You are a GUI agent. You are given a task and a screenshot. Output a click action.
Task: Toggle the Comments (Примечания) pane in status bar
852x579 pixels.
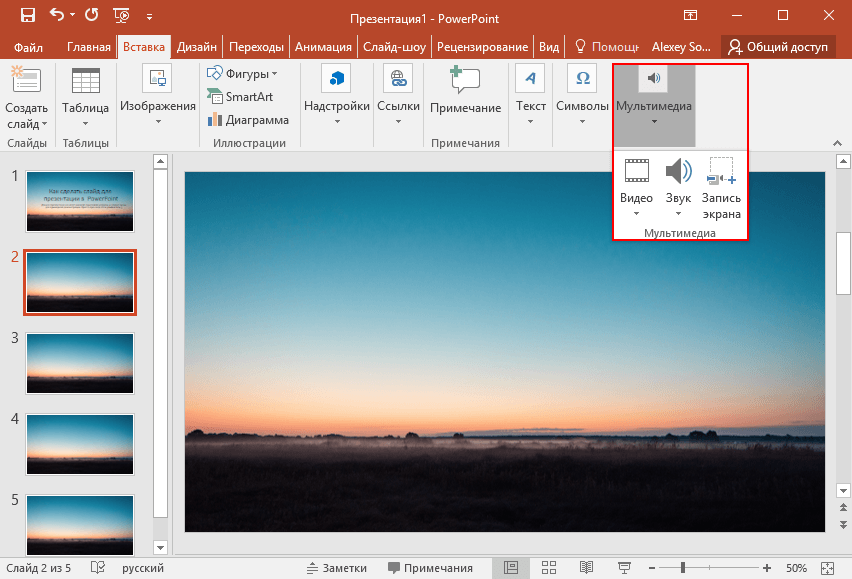pyautogui.click(x=430, y=568)
